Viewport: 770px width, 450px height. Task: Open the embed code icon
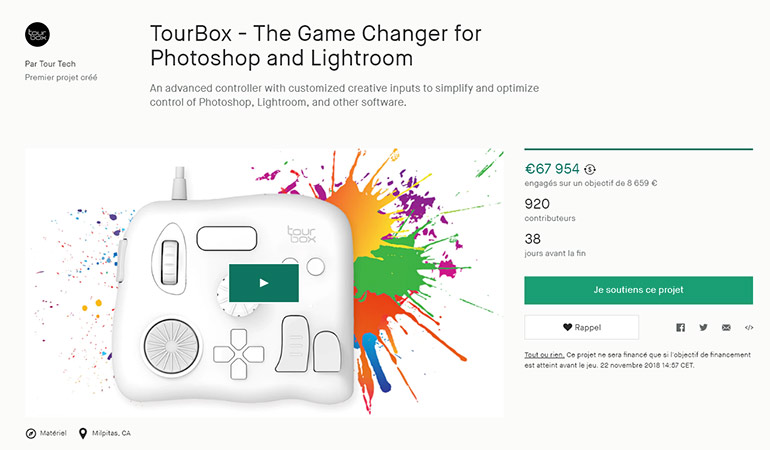749,327
